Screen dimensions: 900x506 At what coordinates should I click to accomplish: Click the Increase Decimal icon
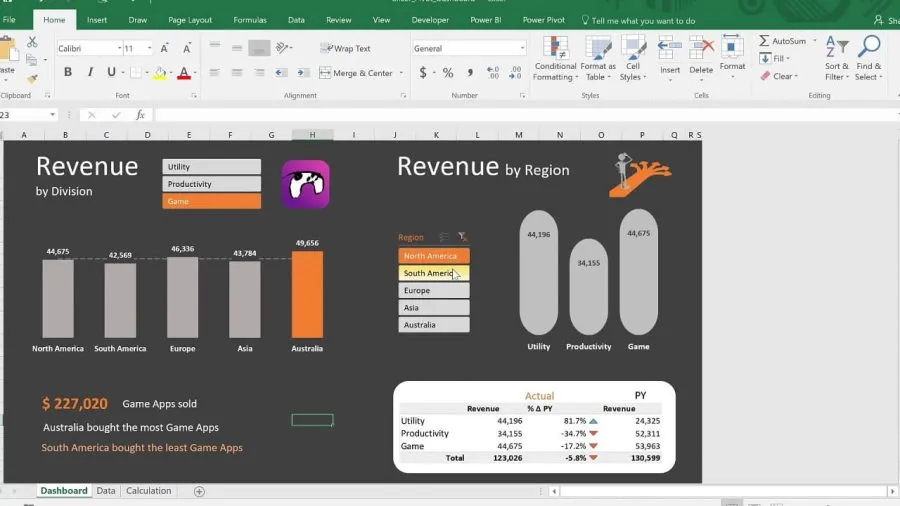pos(493,73)
